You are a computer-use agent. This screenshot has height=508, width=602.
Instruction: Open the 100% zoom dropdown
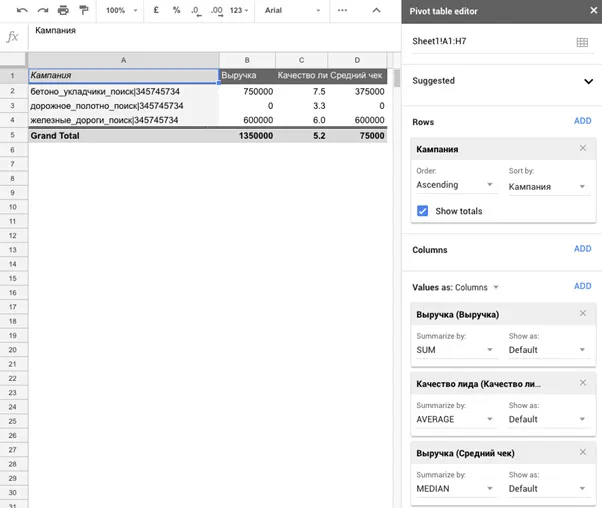point(121,10)
